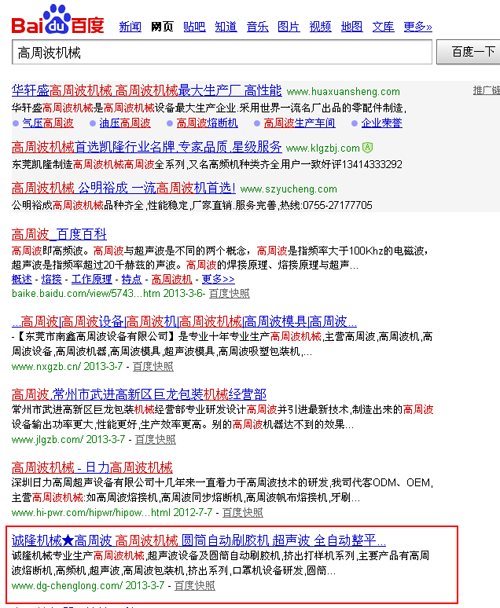Open the 高周波机械 - 日力高周波机械 result
The height and width of the screenshot is (608, 500).
pyautogui.click(x=92, y=467)
